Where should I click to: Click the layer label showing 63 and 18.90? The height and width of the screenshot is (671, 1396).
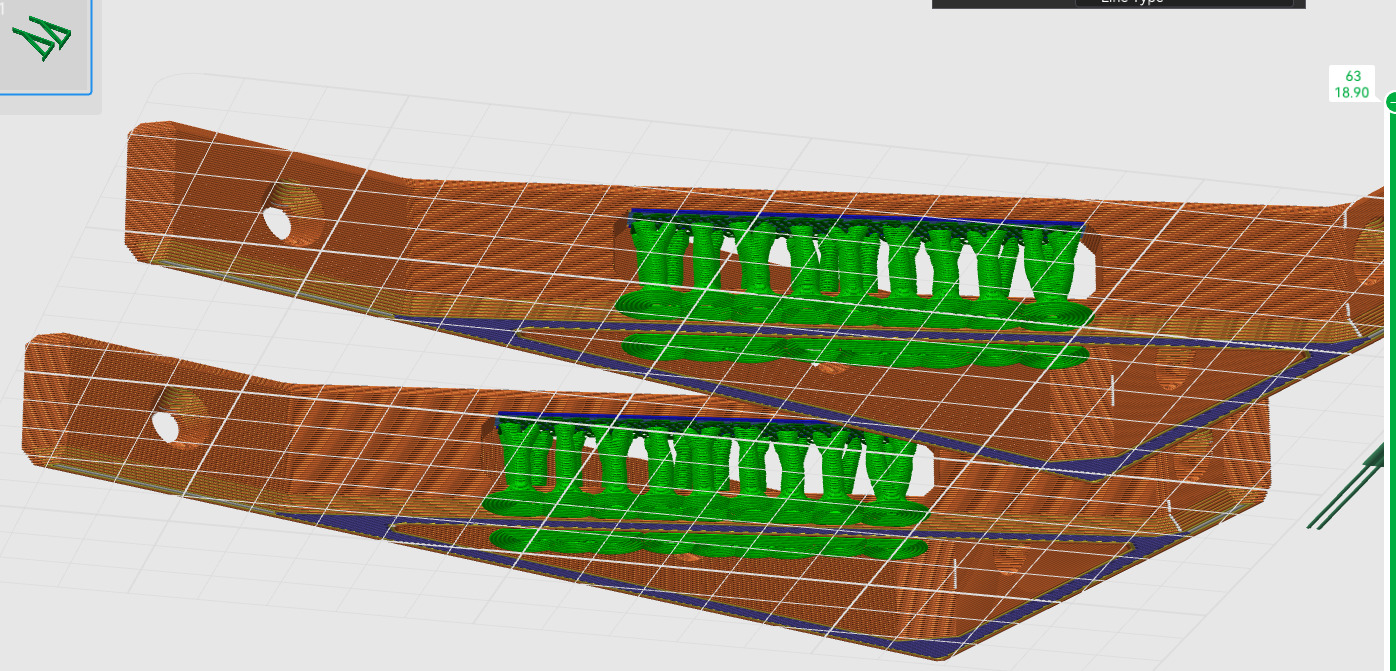[x=1353, y=84]
